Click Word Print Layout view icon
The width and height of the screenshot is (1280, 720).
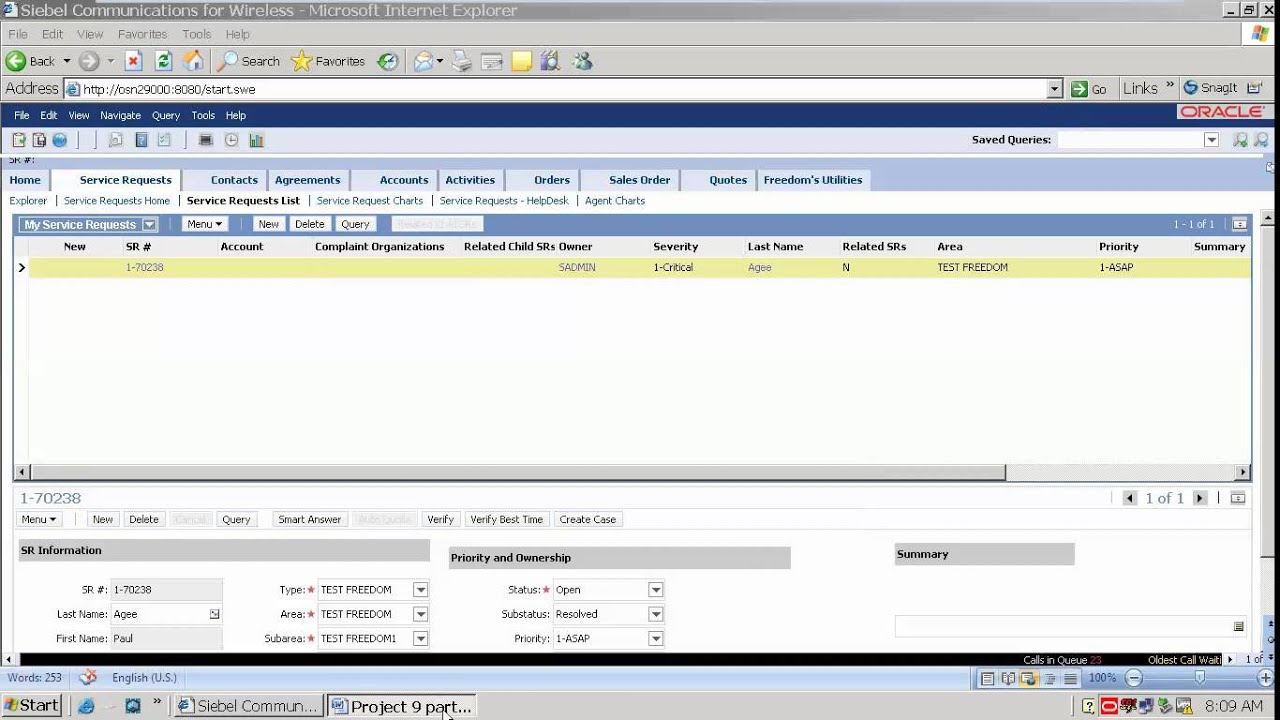[x=987, y=678]
